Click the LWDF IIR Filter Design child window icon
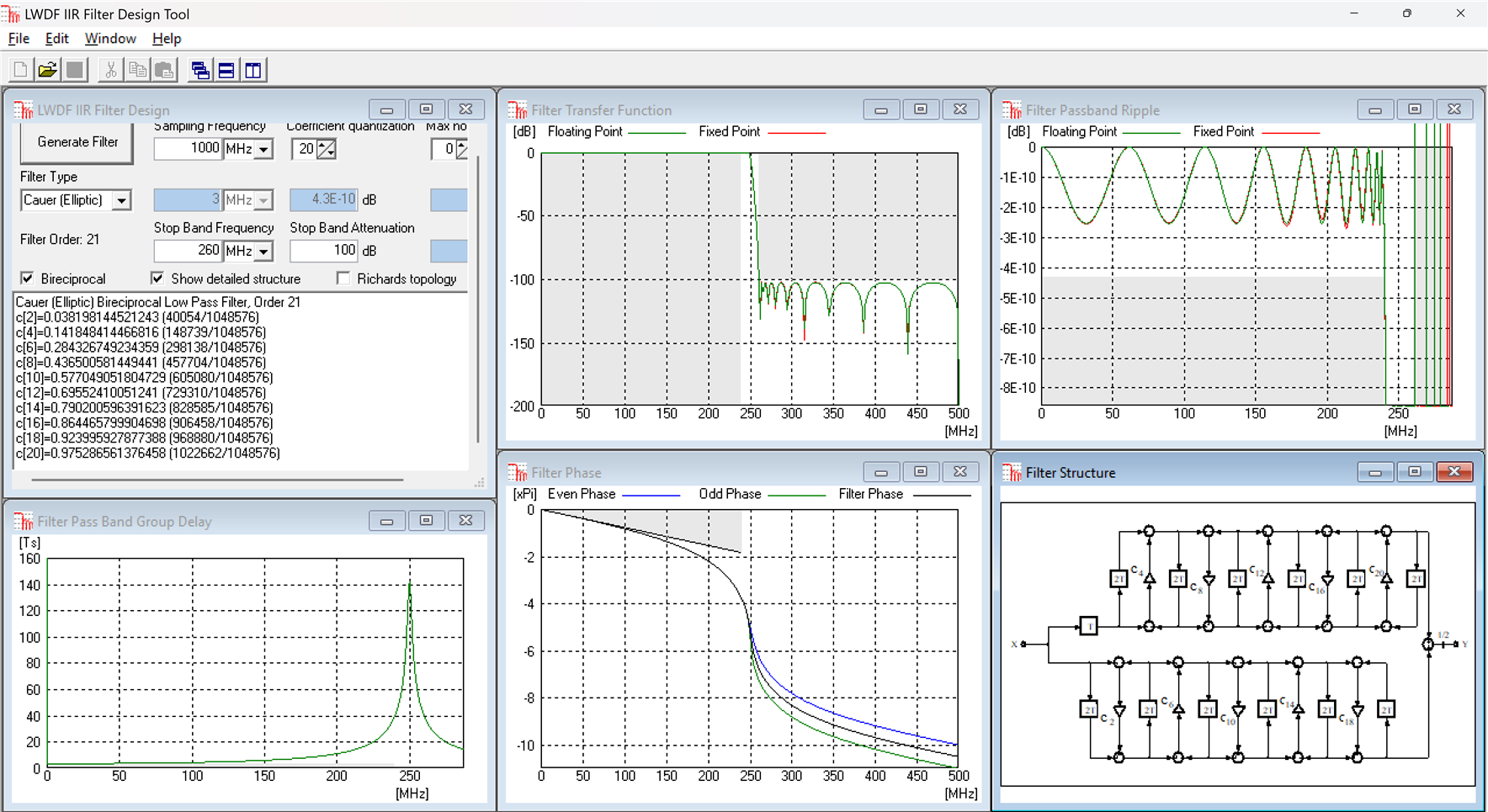 24,110
